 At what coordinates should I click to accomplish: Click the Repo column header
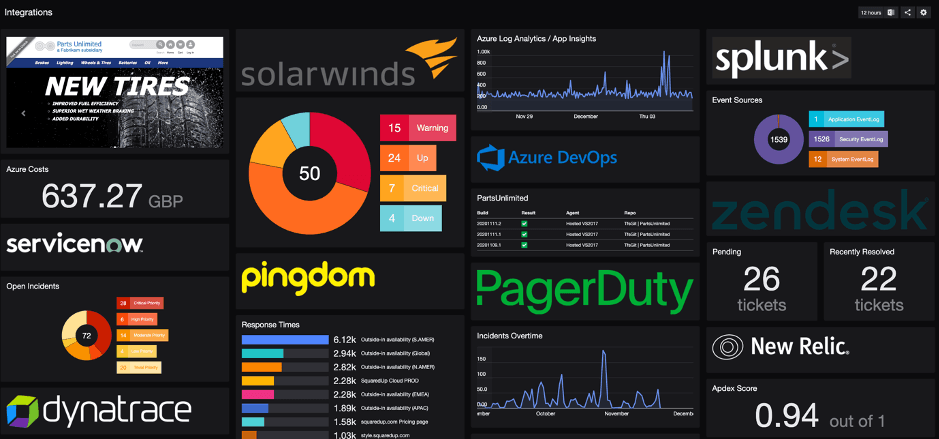pyautogui.click(x=629, y=213)
